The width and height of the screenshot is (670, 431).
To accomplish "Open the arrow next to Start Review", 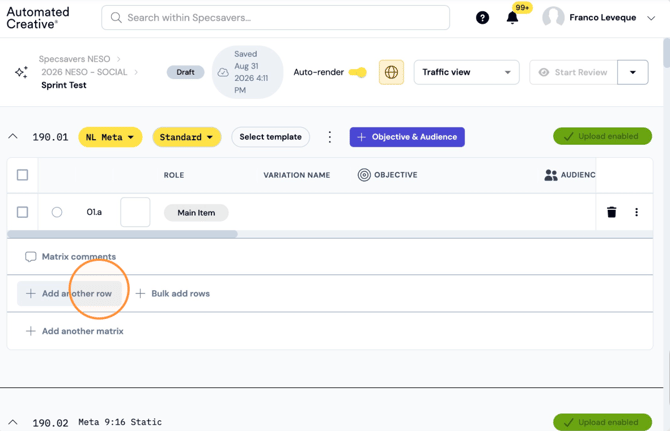I will (633, 72).
